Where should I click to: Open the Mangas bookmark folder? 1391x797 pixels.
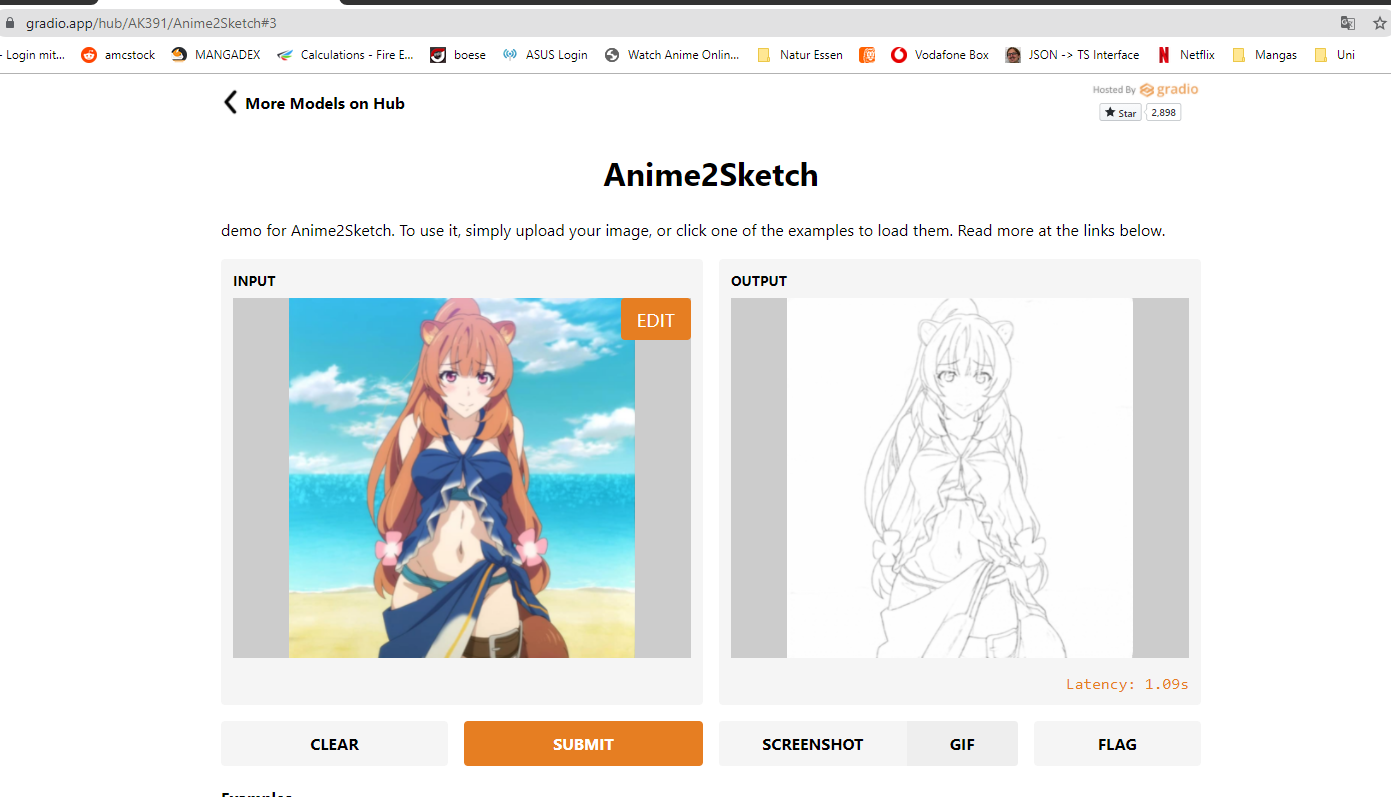tap(1264, 55)
